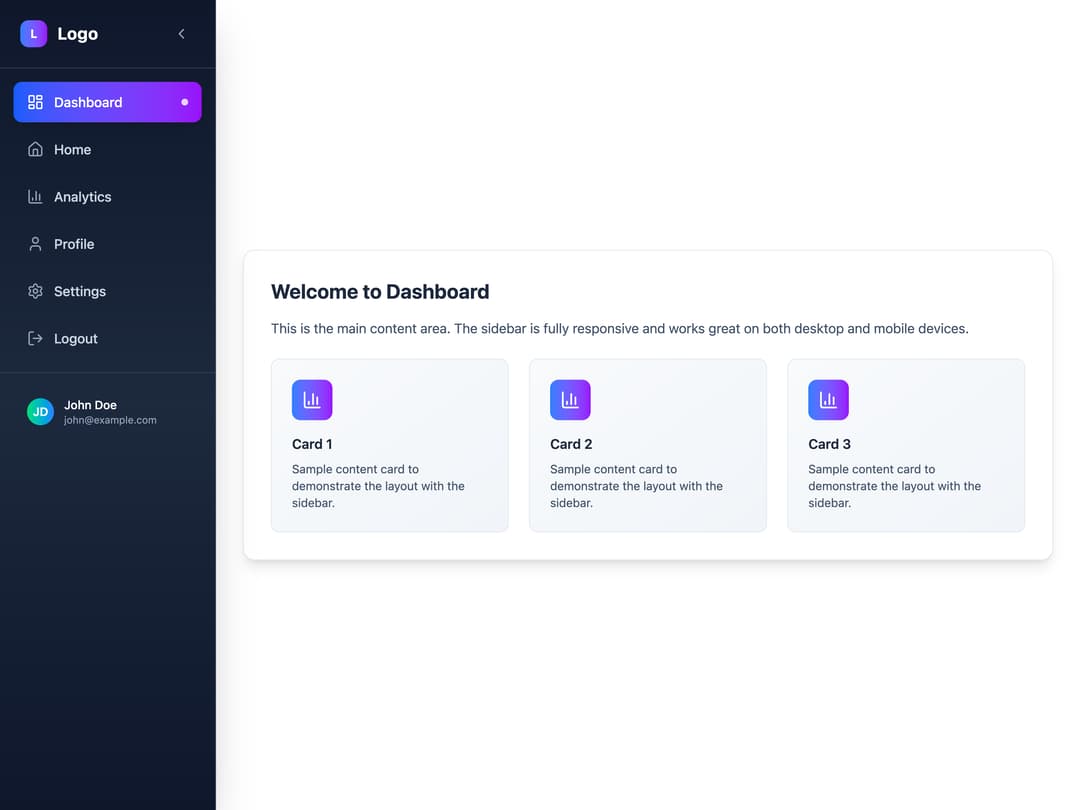Click the Settings gear icon
The image size is (1080, 810).
(x=35, y=291)
